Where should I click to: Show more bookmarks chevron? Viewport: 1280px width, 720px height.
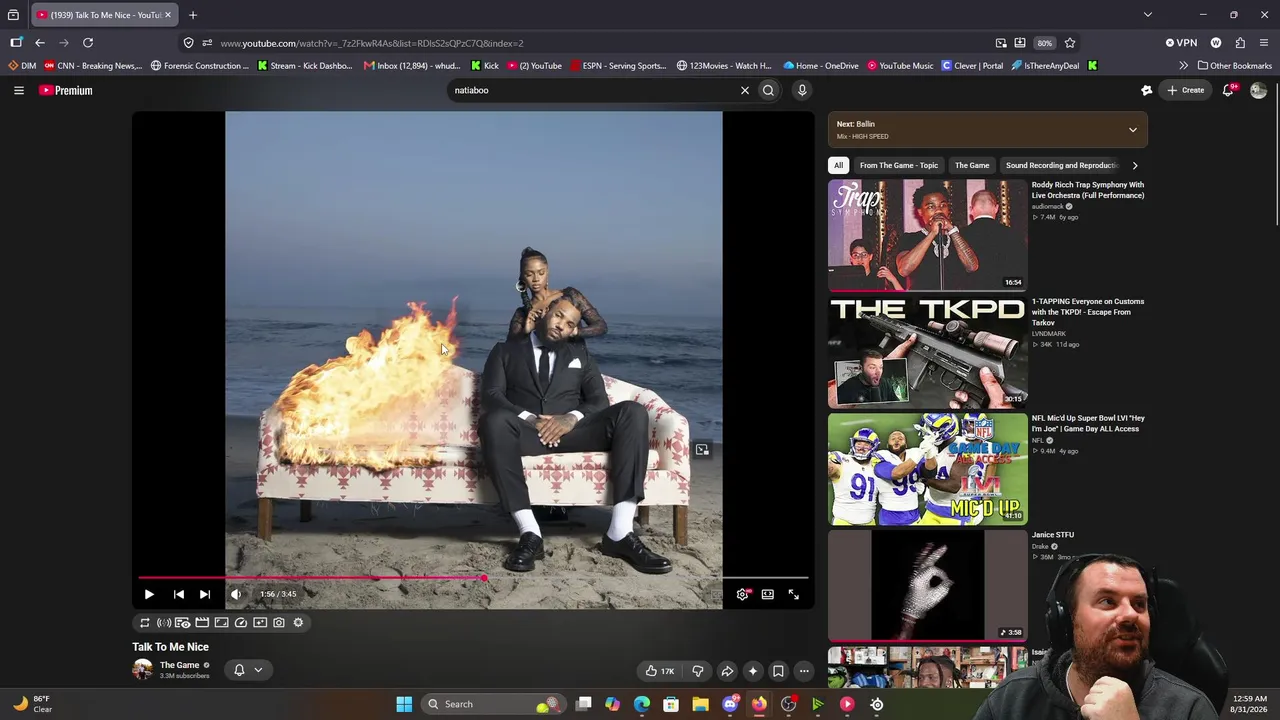click(x=1184, y=66)
